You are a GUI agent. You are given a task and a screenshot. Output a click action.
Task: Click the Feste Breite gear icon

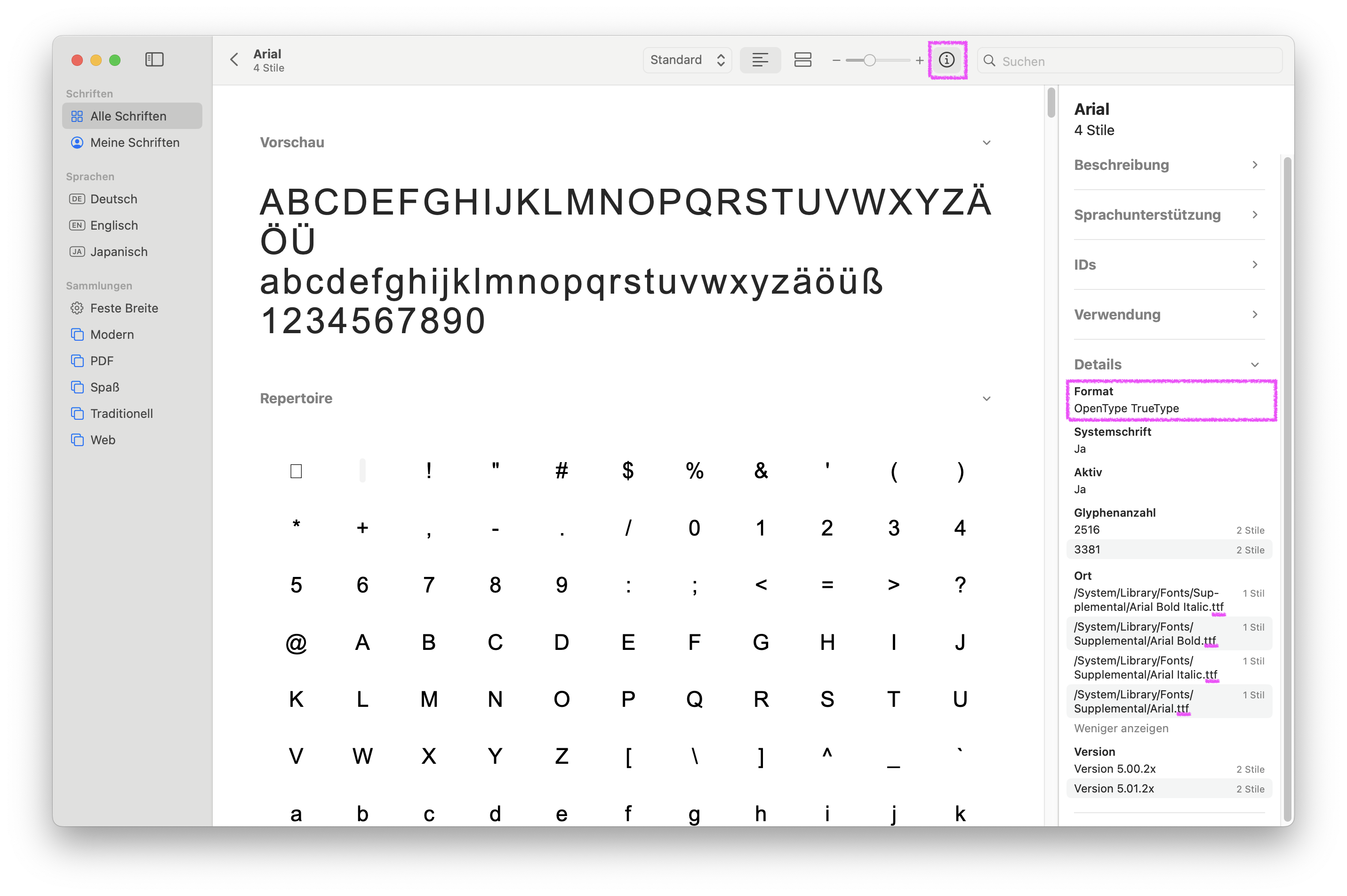77,308
